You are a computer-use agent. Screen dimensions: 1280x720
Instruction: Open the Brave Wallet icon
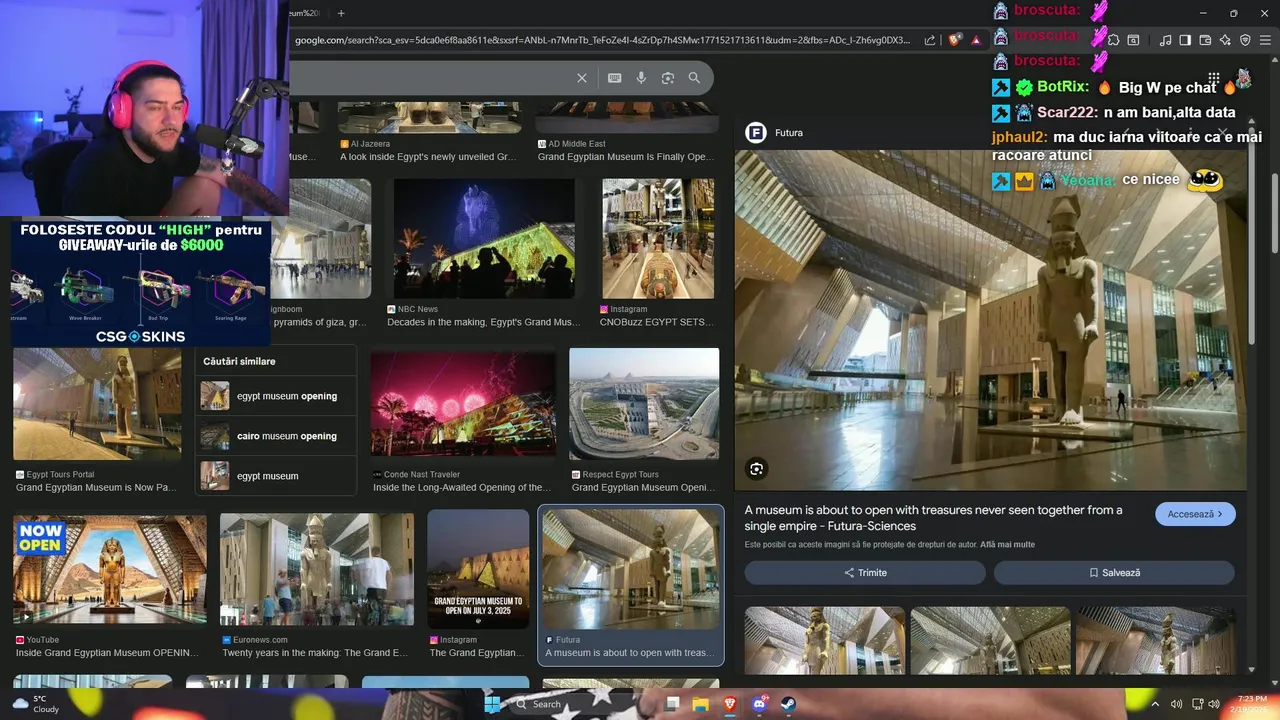point(1205,40)
